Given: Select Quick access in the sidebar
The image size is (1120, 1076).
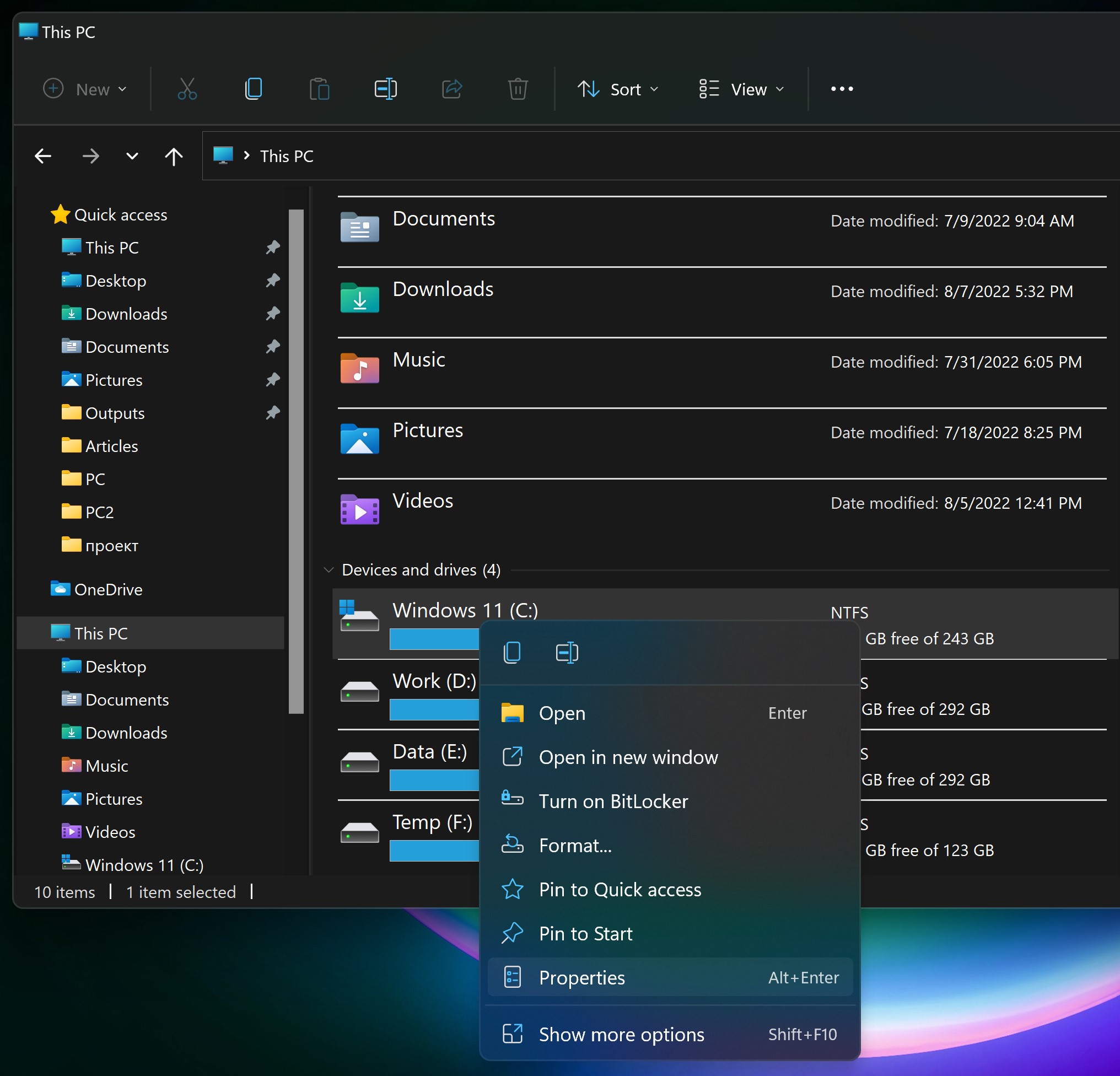Looking at the screenshot, I should coord(109,215).
